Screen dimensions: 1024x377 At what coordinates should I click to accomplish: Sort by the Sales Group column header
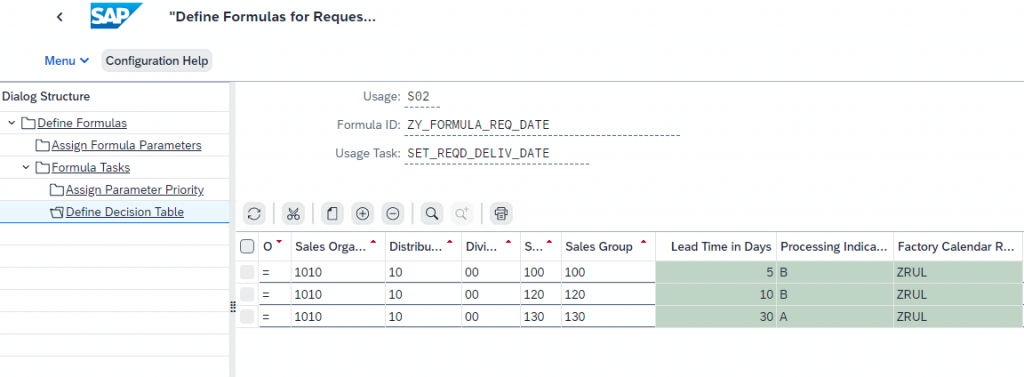[599, 246]
